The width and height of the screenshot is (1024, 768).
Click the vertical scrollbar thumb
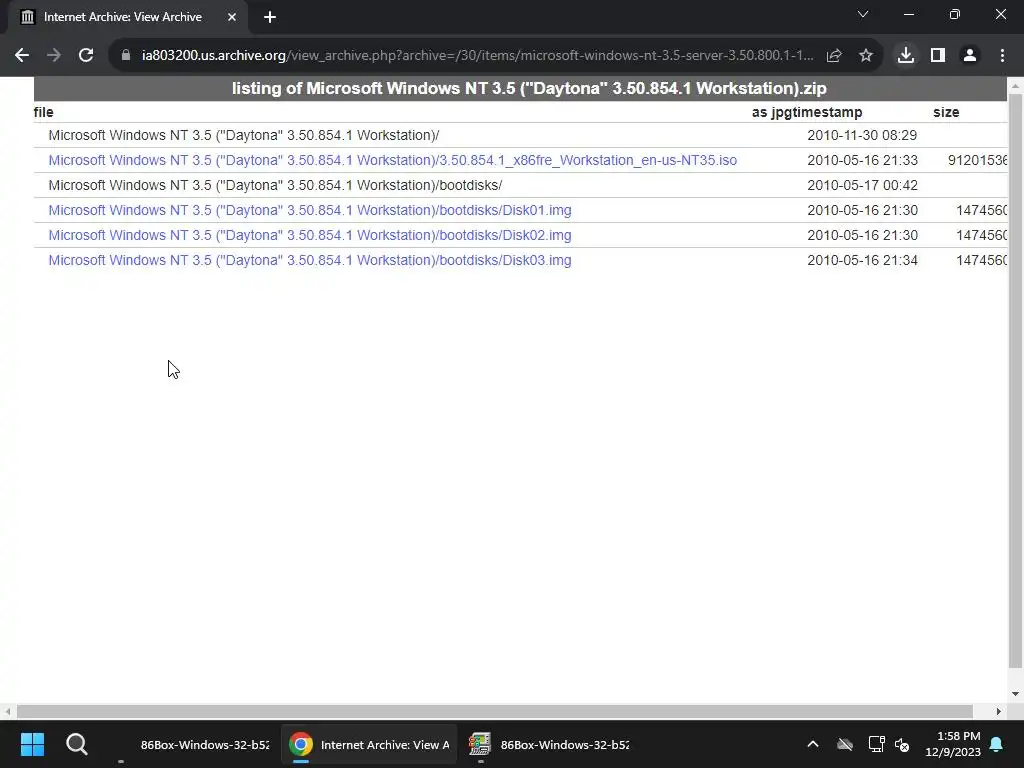[x=1015, y=381]
